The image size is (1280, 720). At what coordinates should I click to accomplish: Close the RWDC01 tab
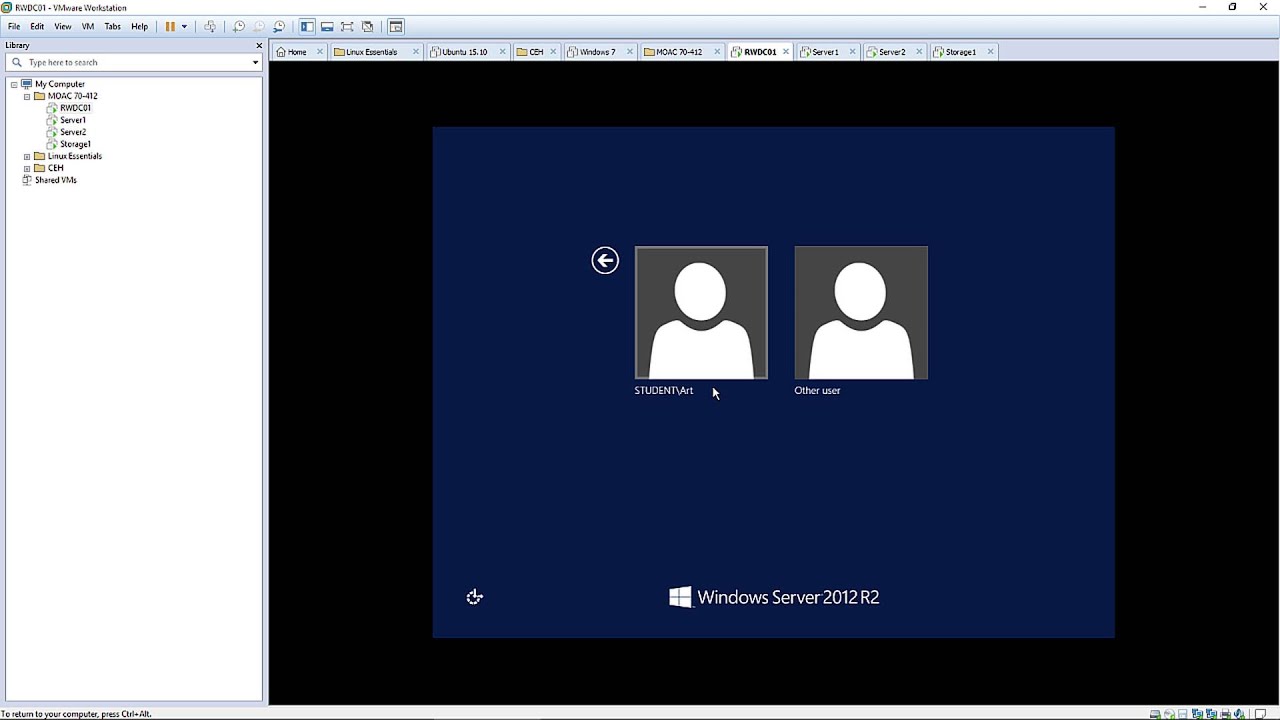(786, 52)
